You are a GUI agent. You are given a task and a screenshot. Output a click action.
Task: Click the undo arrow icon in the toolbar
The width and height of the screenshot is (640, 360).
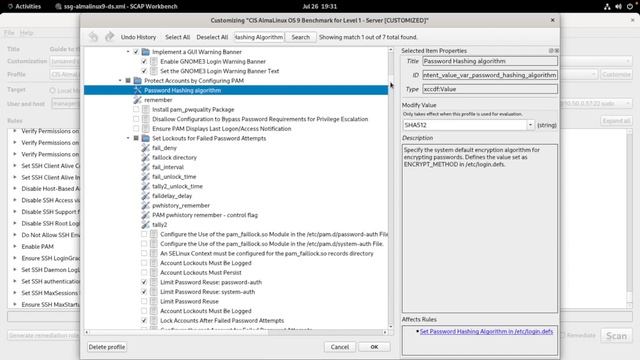(93, 37)
